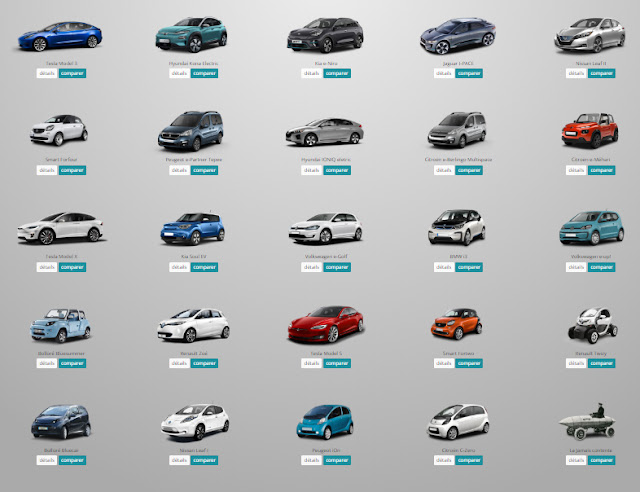
Task: Open détails for Hyundai IONIQ electric
Action: point(311,170)
